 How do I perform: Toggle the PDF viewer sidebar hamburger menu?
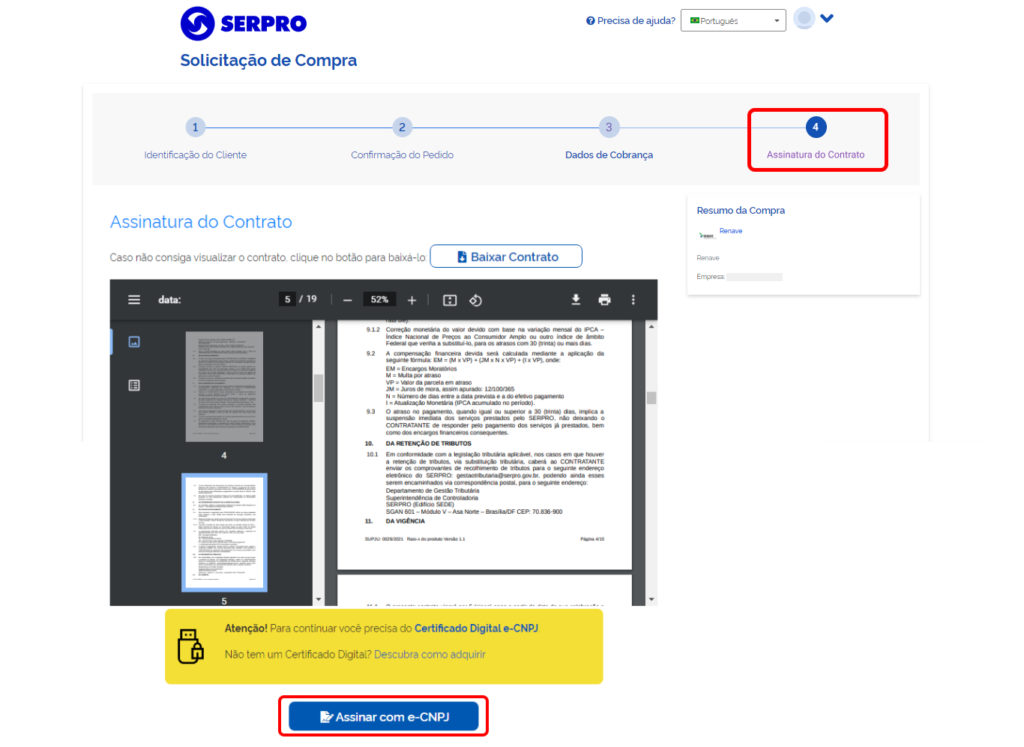(x=134, y=300)
